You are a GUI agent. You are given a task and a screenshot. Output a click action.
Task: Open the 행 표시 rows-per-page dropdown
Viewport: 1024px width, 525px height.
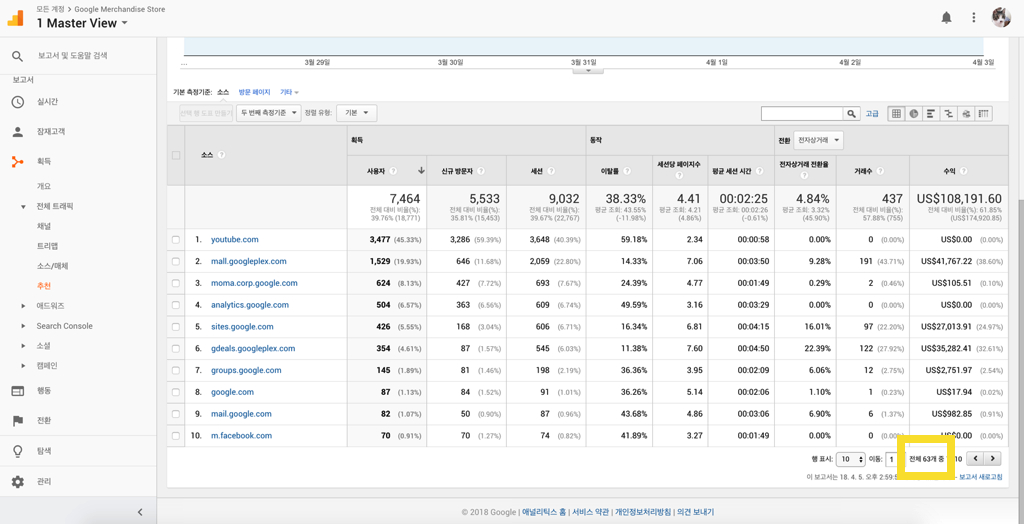852,460
